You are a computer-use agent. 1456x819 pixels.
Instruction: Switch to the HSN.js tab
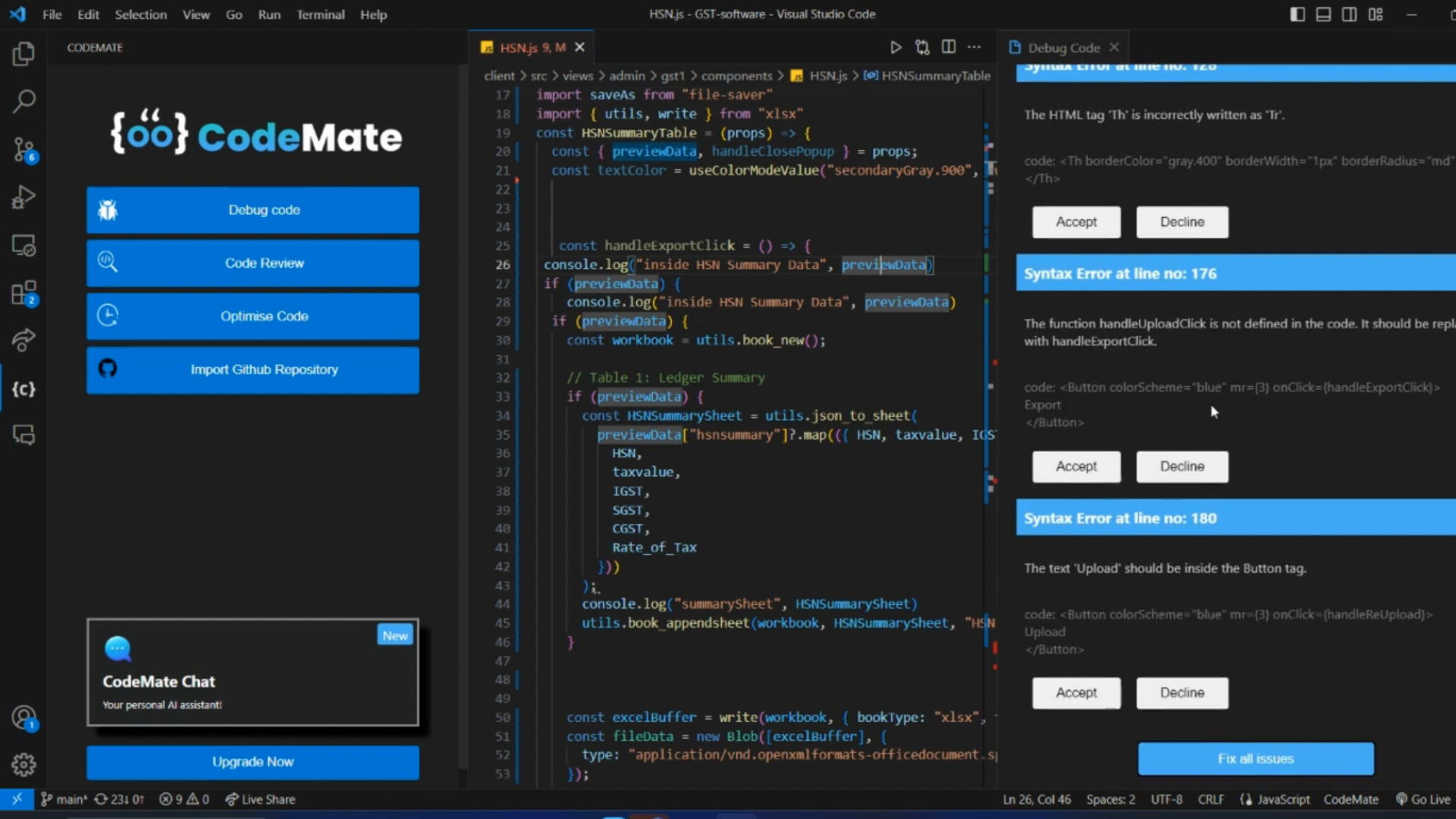tap(532, 47)
